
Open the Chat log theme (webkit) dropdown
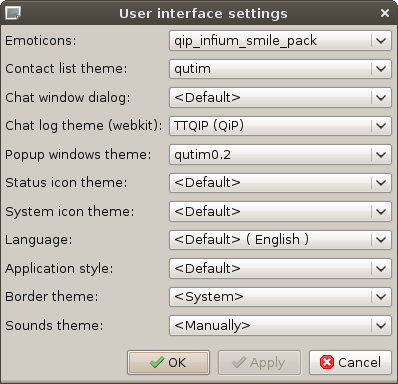coord(280,126)
